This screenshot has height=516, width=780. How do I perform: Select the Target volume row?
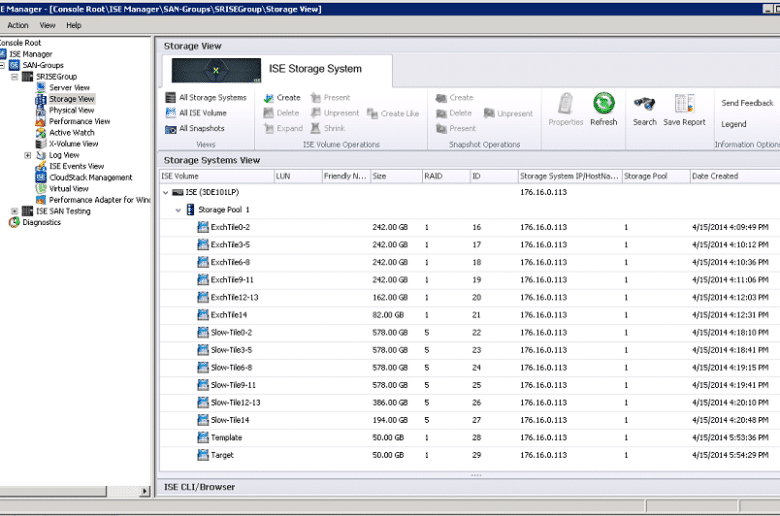(x=470, y=455)
